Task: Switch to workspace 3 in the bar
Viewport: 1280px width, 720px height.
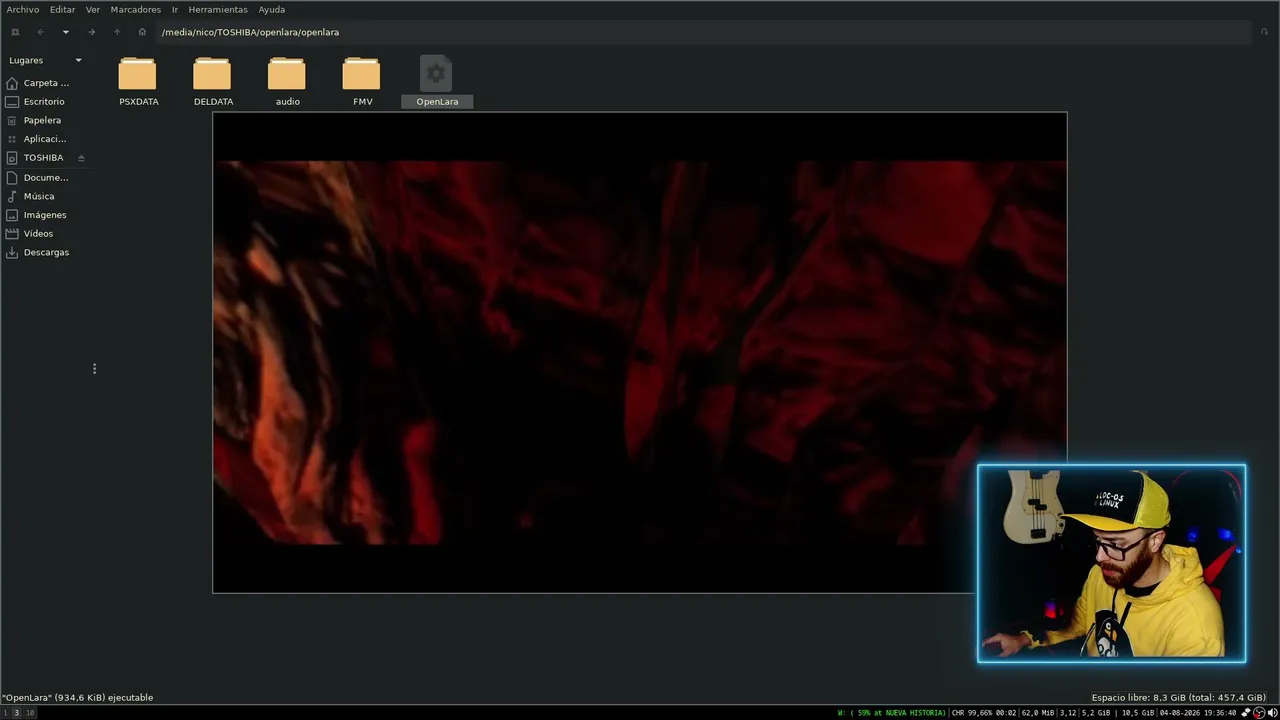Action: click(16, 713)
